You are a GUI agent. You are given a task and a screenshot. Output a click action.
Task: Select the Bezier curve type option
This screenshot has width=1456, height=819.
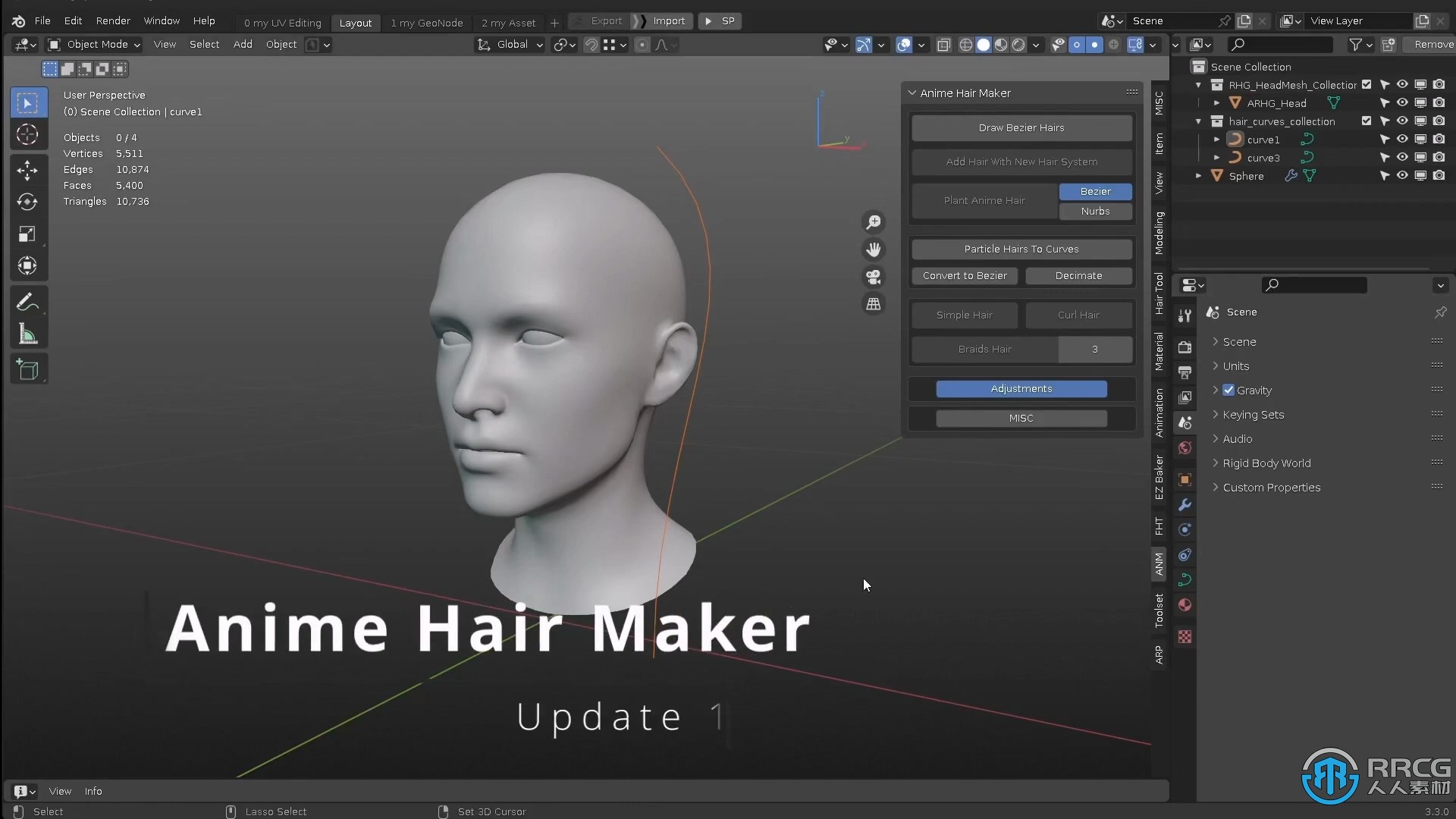(x=1095, y=191)
